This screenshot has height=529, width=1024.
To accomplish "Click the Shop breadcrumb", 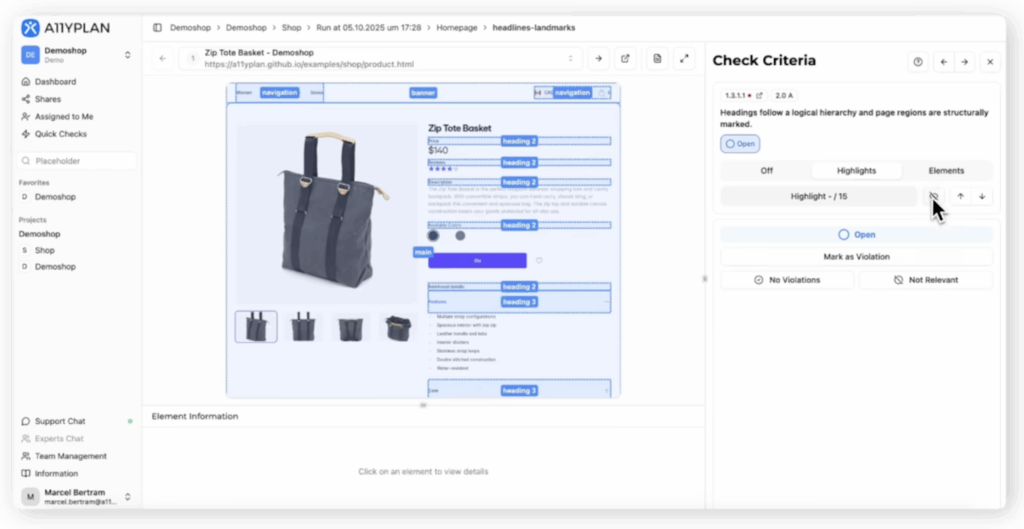I will [x=291, y=27].
